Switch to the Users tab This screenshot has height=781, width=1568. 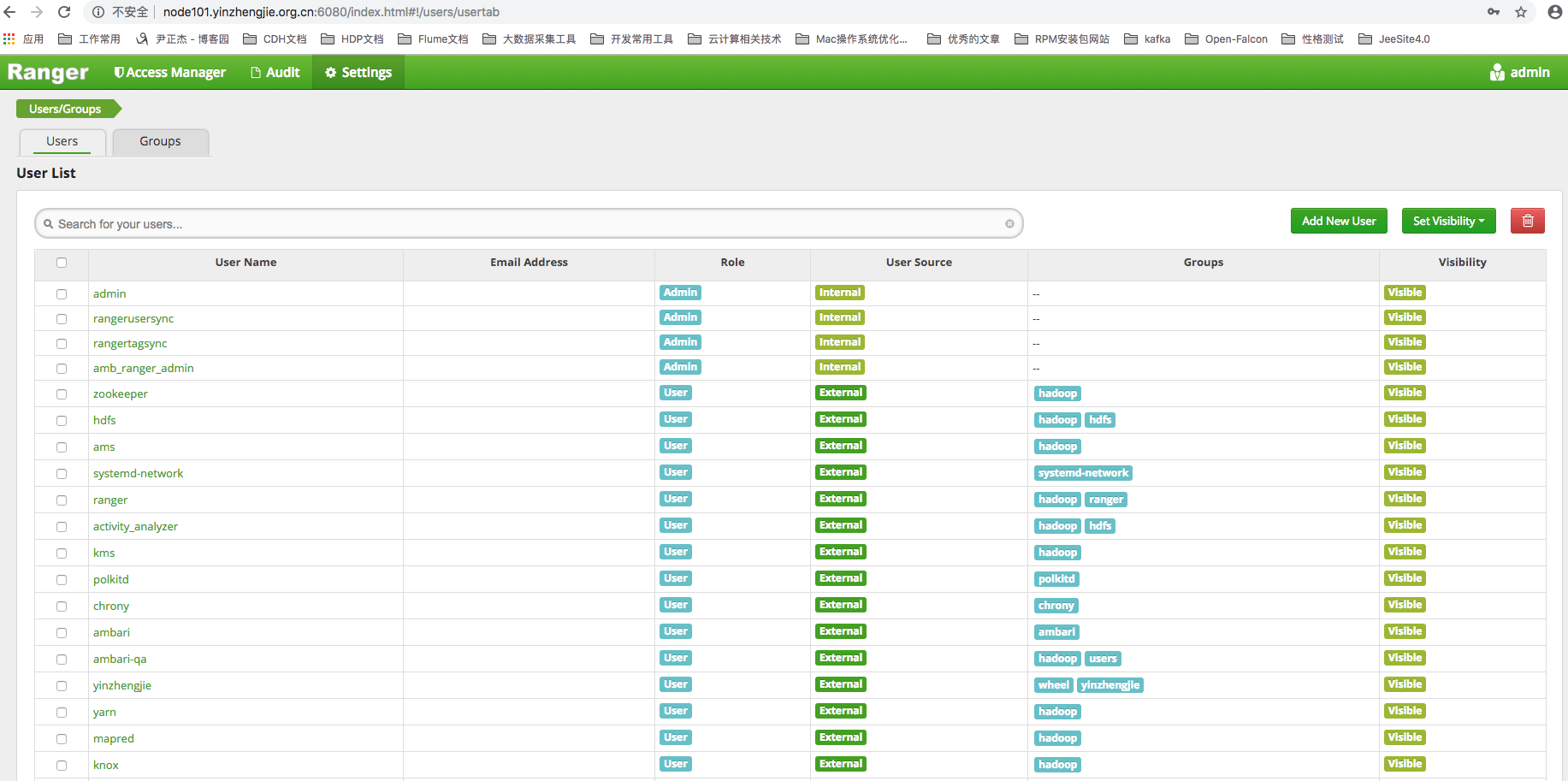pyautogui.click(x=62, y=142)
